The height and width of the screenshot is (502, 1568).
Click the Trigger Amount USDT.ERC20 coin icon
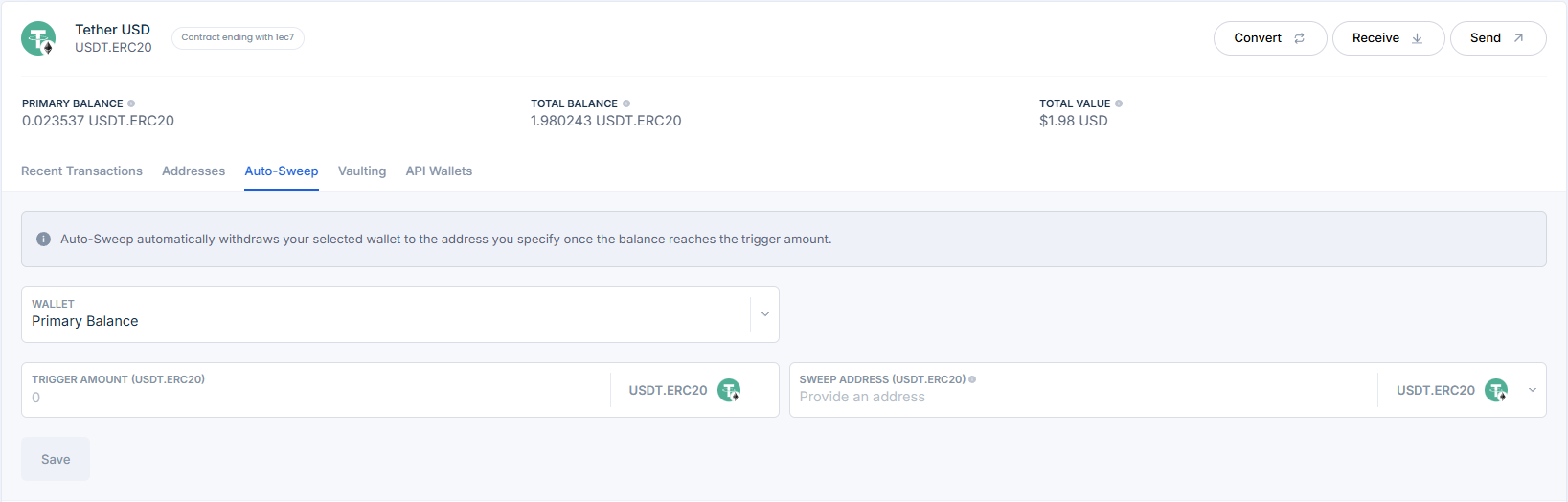coord(729,390)
